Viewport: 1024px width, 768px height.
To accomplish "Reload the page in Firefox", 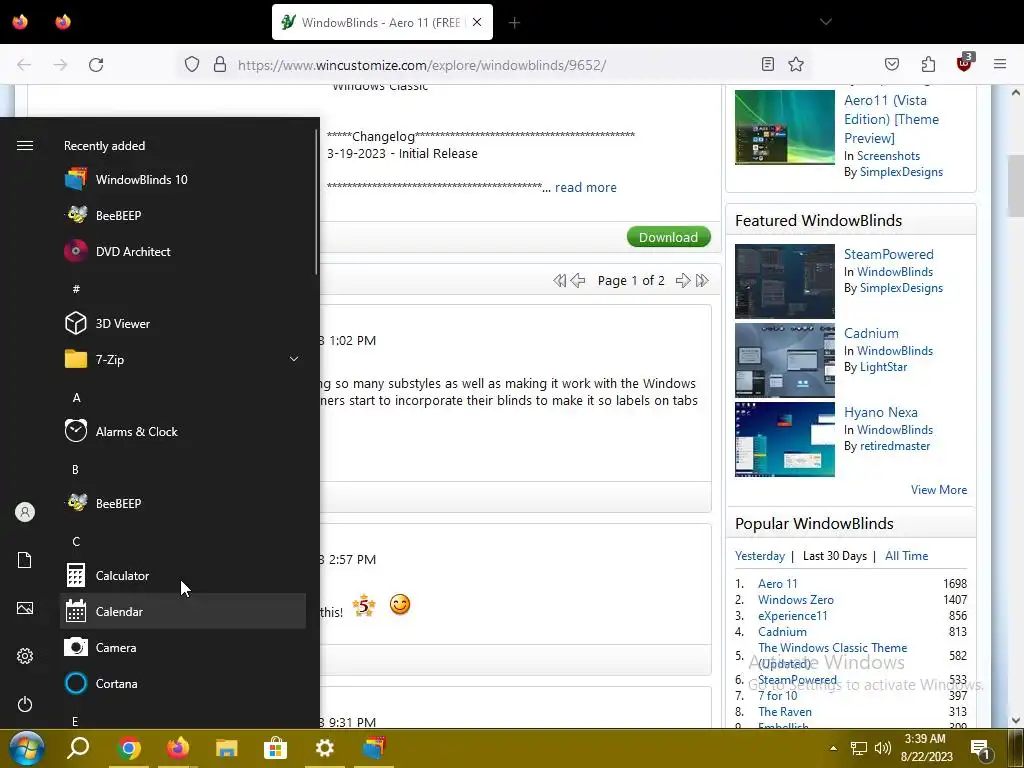I will coord(96,65).
